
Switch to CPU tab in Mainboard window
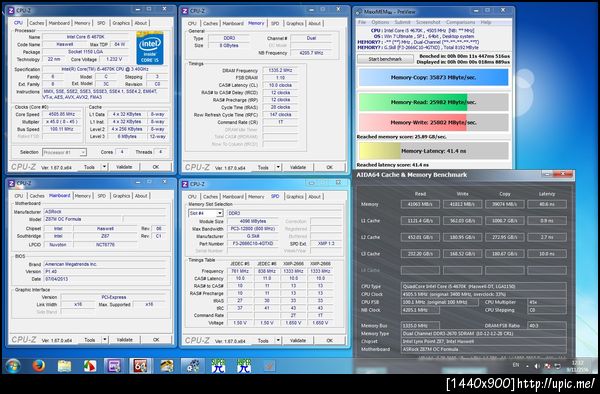pyautogui.click(x=19, y=196)
